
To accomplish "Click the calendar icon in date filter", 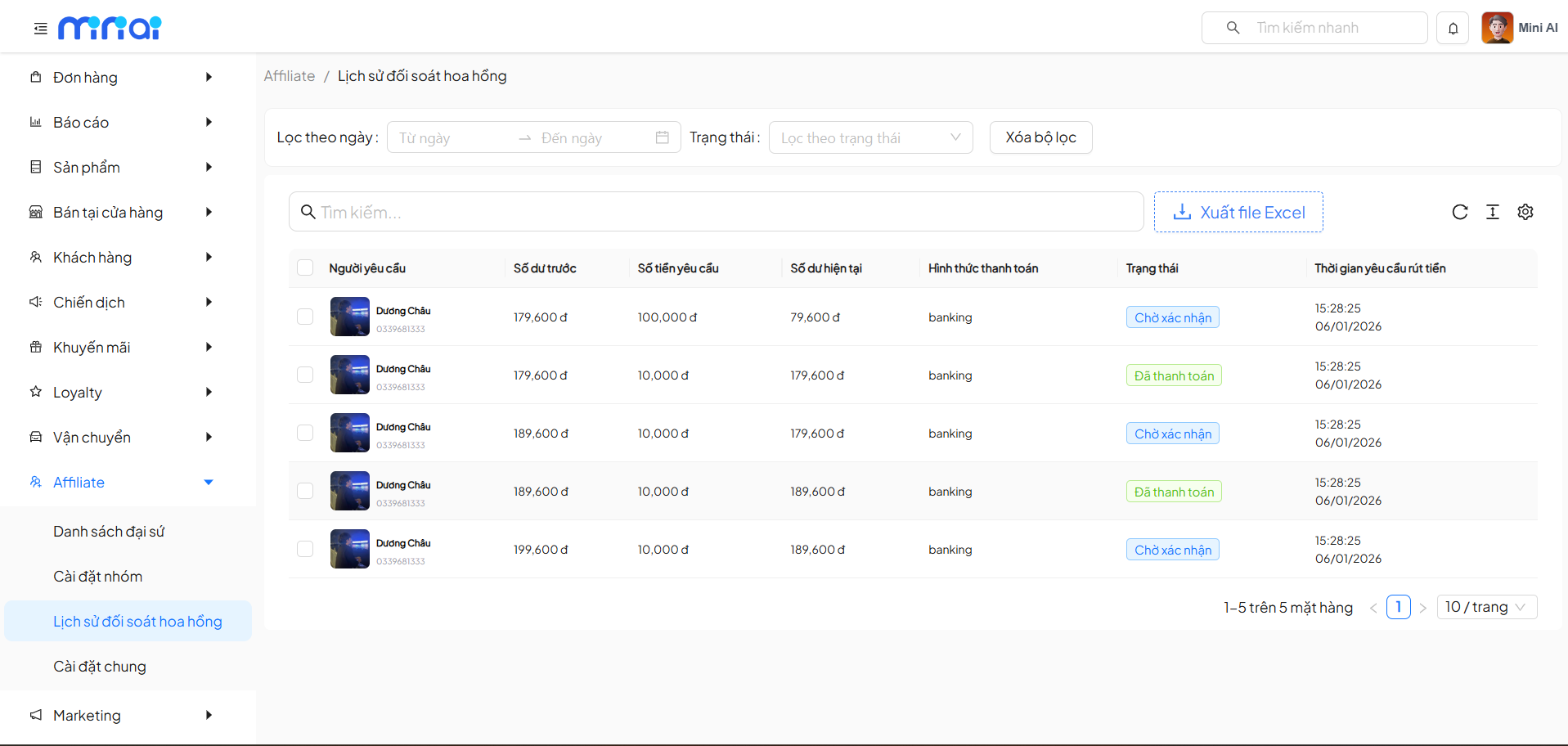I will click(x=662, y=137).
